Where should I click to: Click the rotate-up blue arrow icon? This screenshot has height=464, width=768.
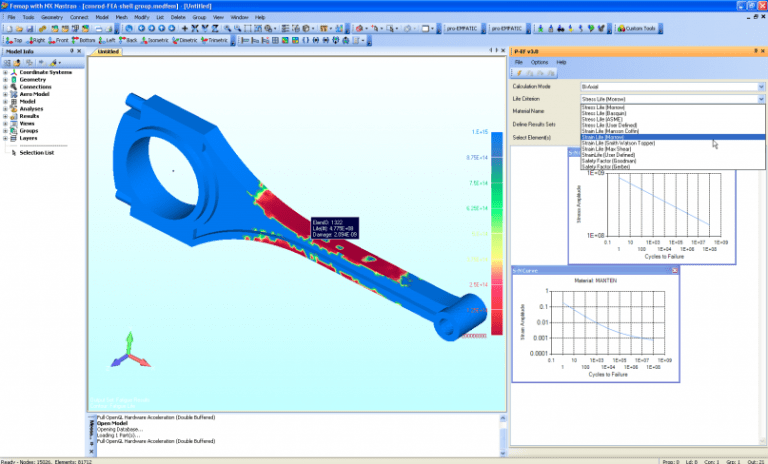[x=161, y=28]
